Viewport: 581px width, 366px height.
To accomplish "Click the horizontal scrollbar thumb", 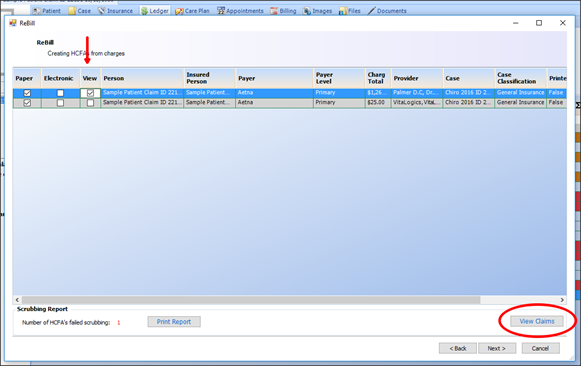I will [x=251, y=300].
